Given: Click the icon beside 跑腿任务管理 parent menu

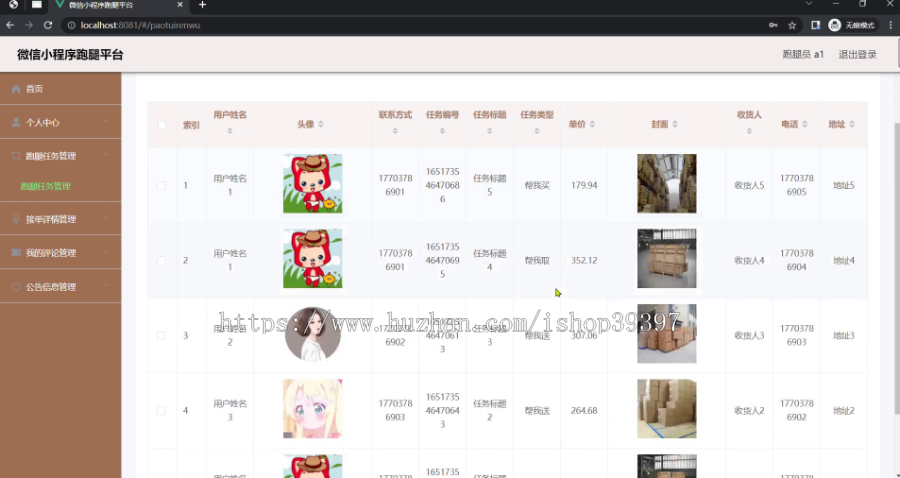Looking at the screenshot, I should tap(16, 156).
